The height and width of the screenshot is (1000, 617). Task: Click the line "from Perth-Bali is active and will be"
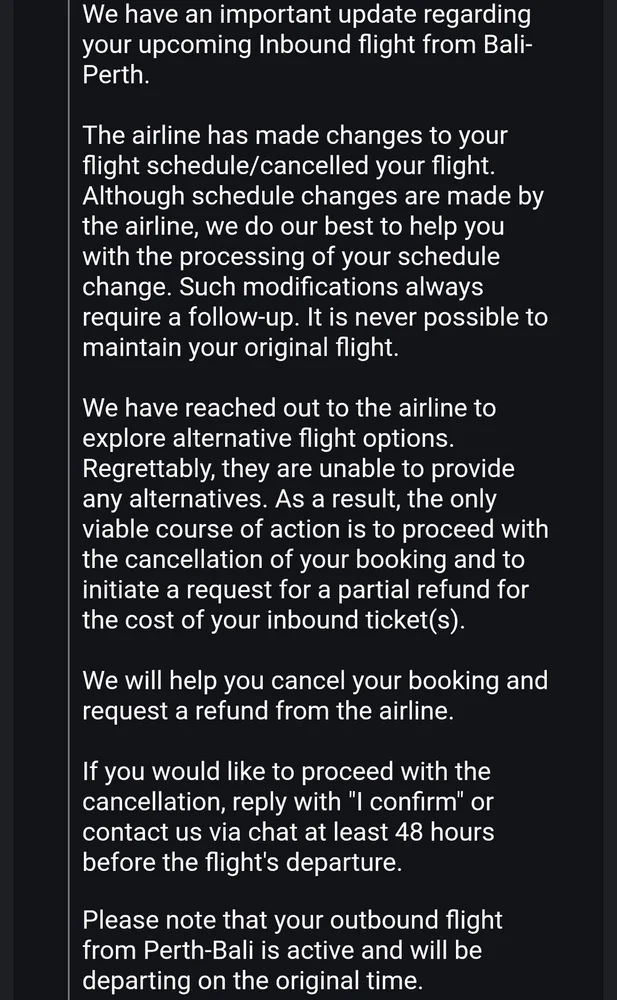(282, 950)
